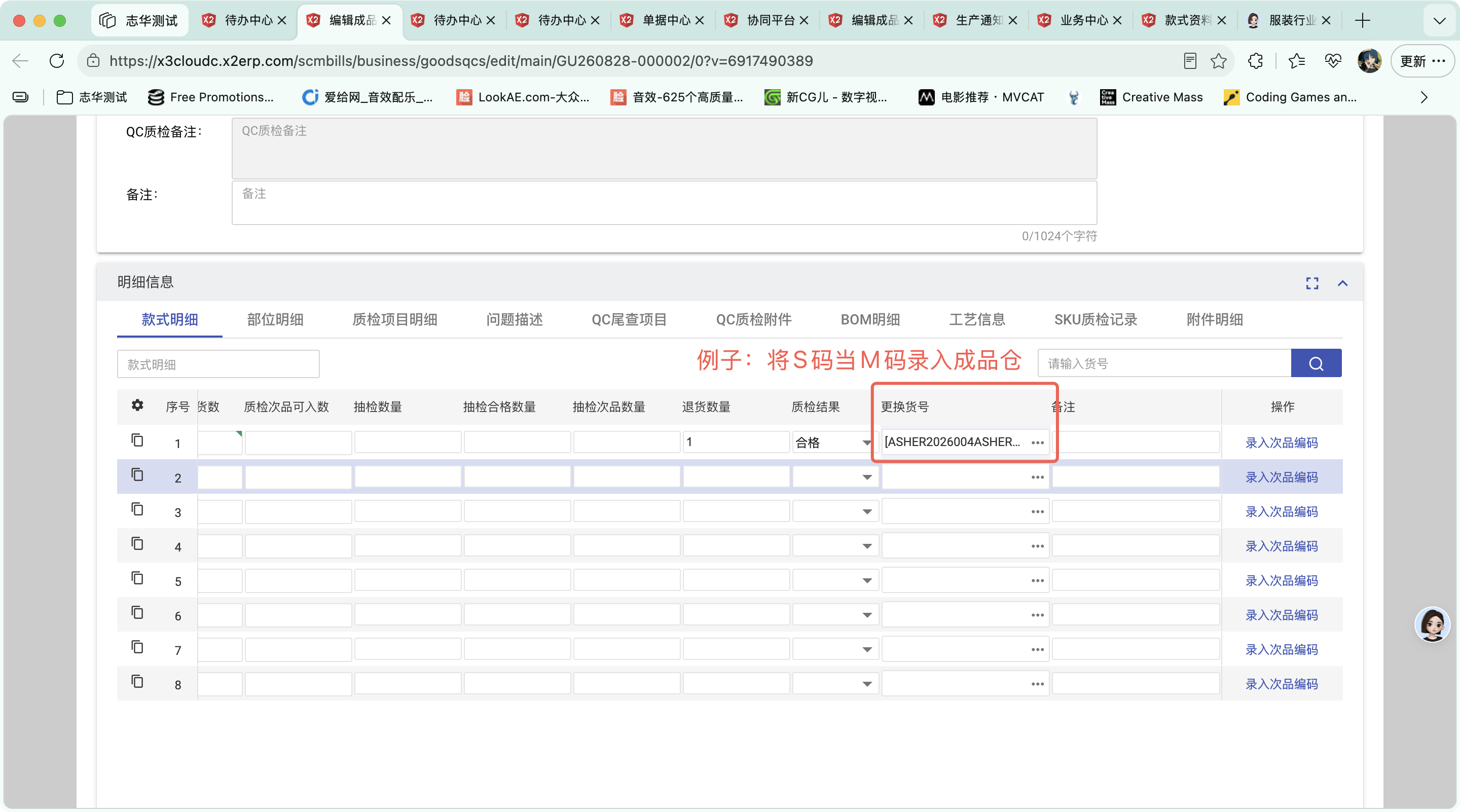This screenshot has height=812, width=1460.
Task: Focus the 请输入货号 search field
Action: [1164, 363]
